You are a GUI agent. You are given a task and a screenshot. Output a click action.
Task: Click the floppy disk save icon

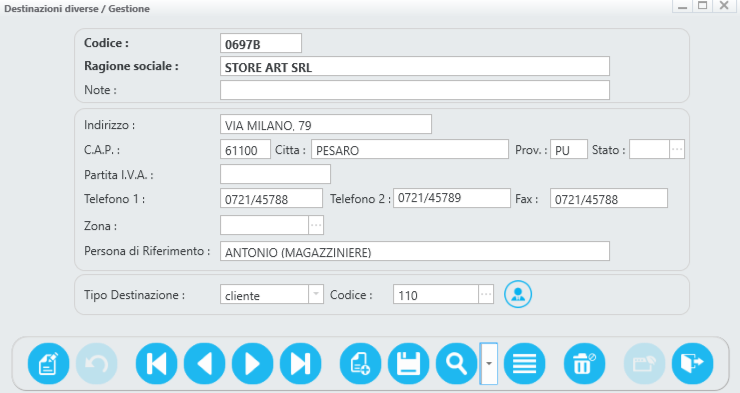[409, 364]
